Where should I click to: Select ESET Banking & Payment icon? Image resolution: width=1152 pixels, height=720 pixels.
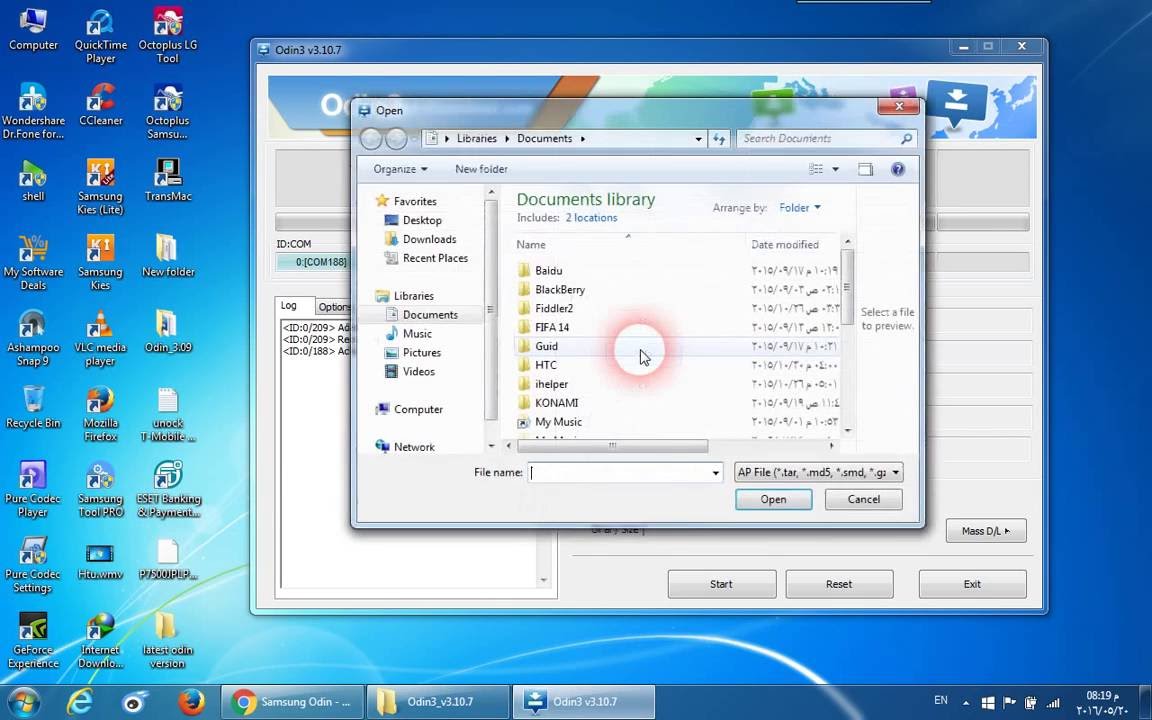[168, 490]
